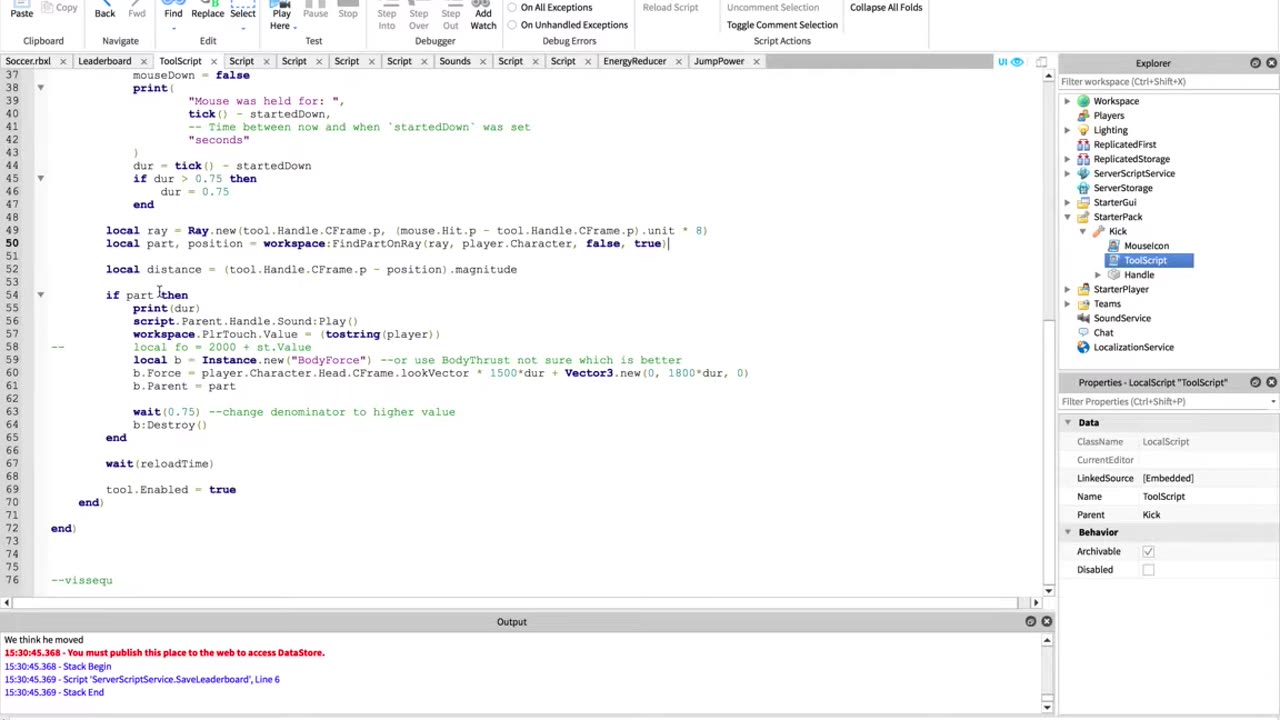Expand the Workspace tree node
The height and width of the screenshot is (720, 1280).
1067,101
